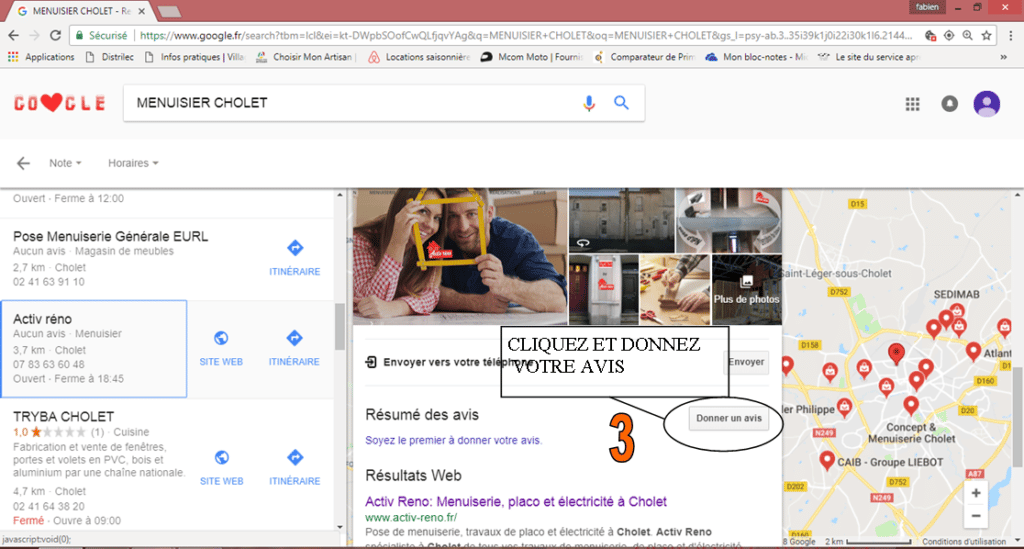1024x549 pixels.
Task: Open the Applications bookmarks shortcut
Action: 41,57
